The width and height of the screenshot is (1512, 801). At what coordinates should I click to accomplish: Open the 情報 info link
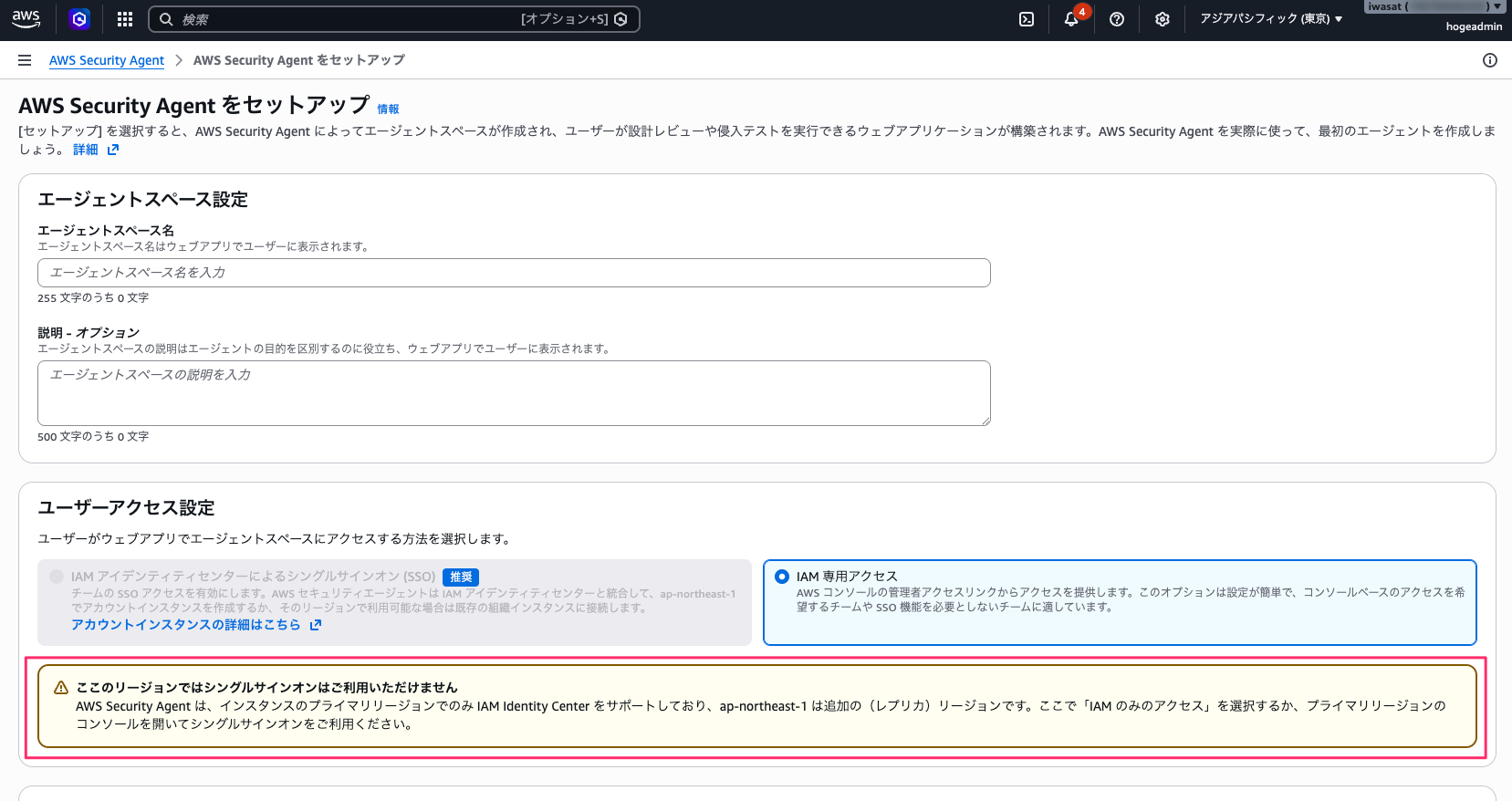click(389, 109)
